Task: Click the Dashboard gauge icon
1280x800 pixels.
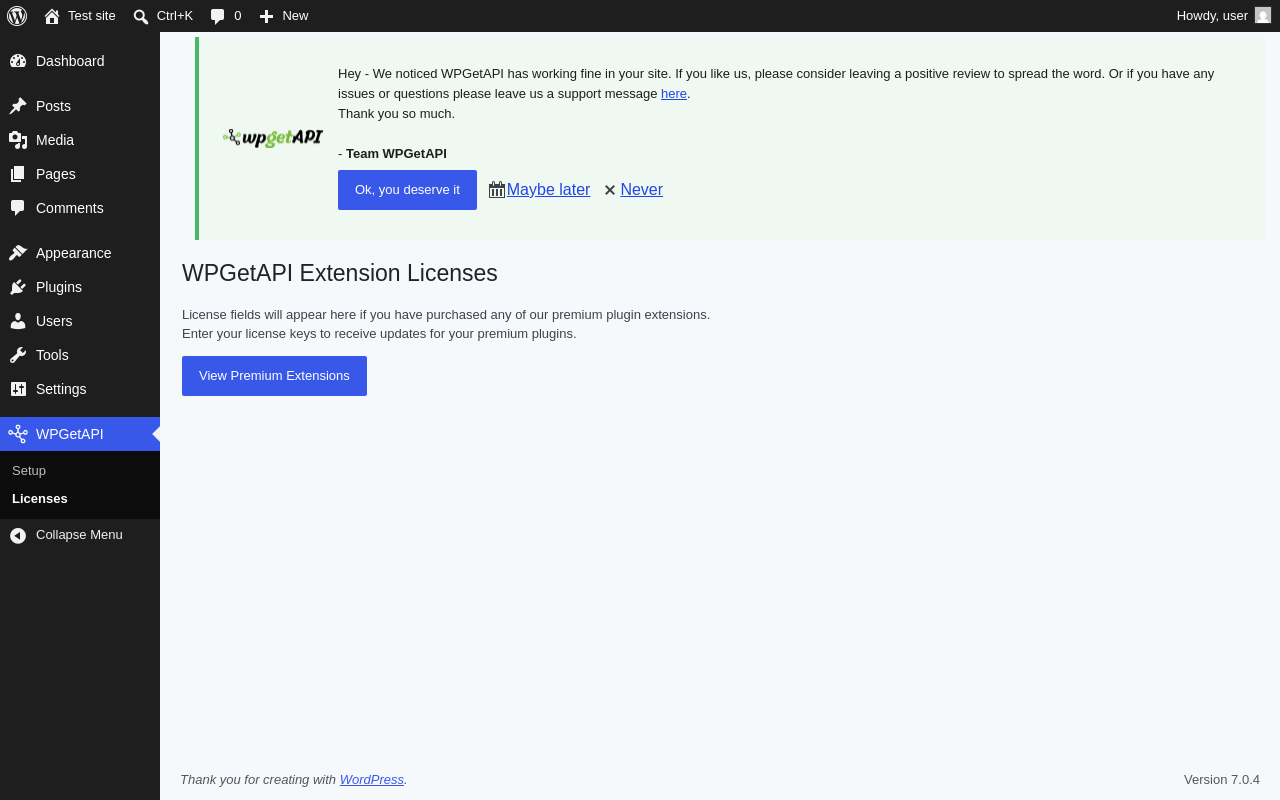Action: (x=18, y=61)
